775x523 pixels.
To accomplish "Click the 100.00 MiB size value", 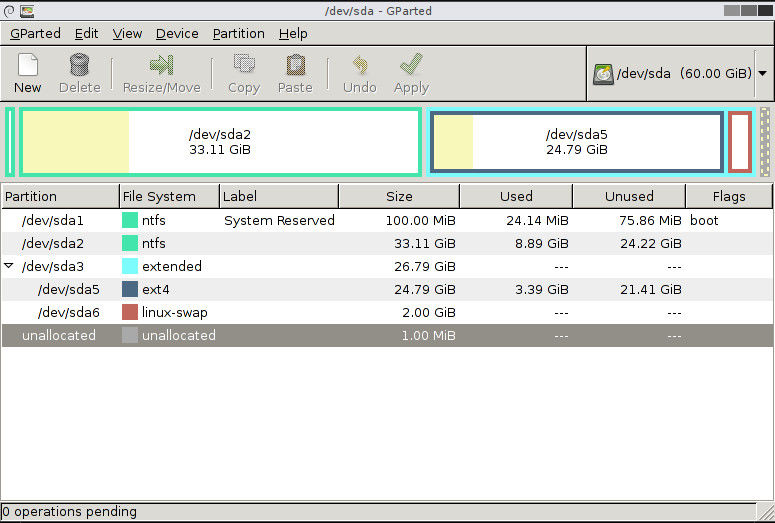I will (420, 220).
